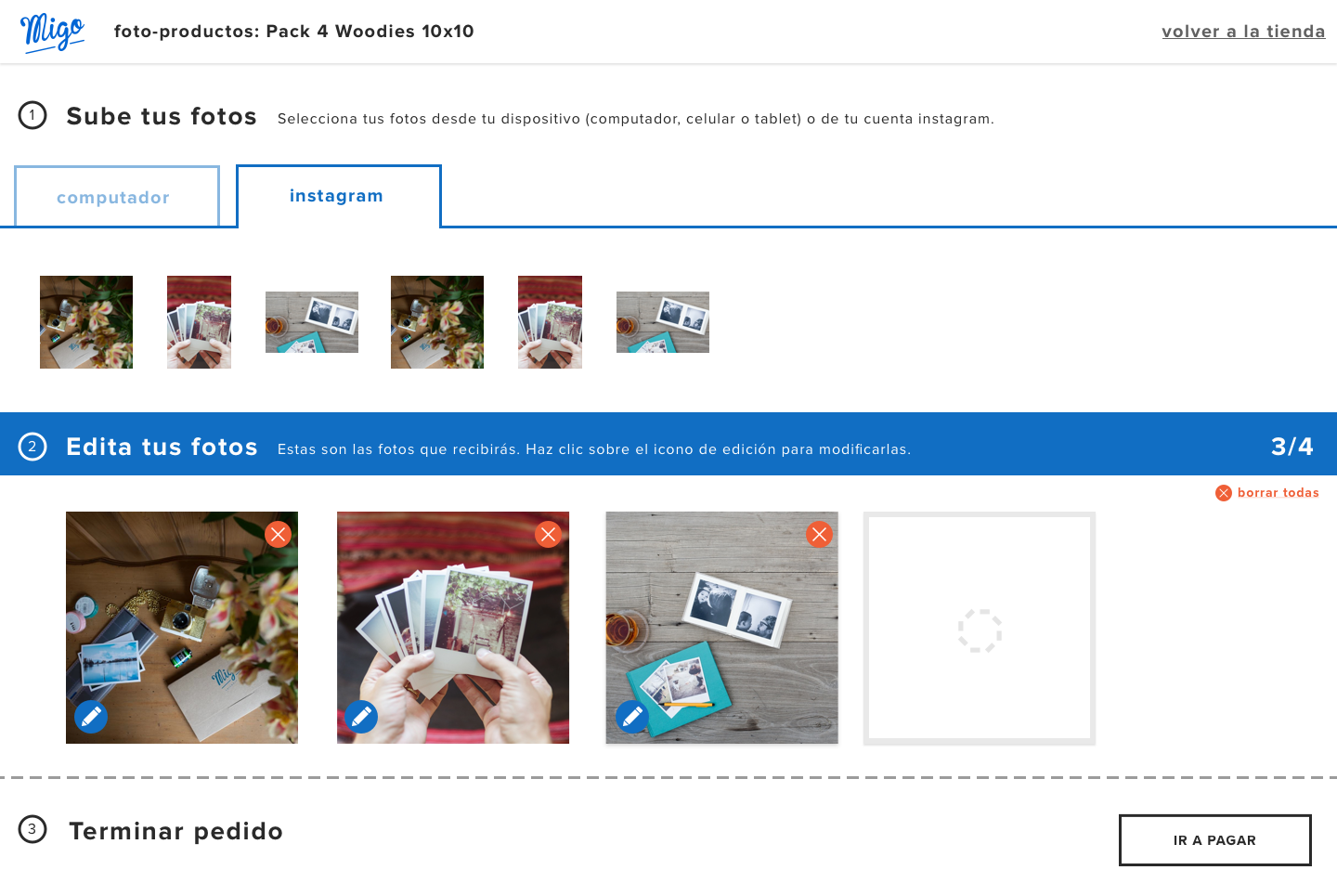The height and width of the screenshot is (896, 1337).
Task: Remove the photo album on wood photo
Action: 818,534
